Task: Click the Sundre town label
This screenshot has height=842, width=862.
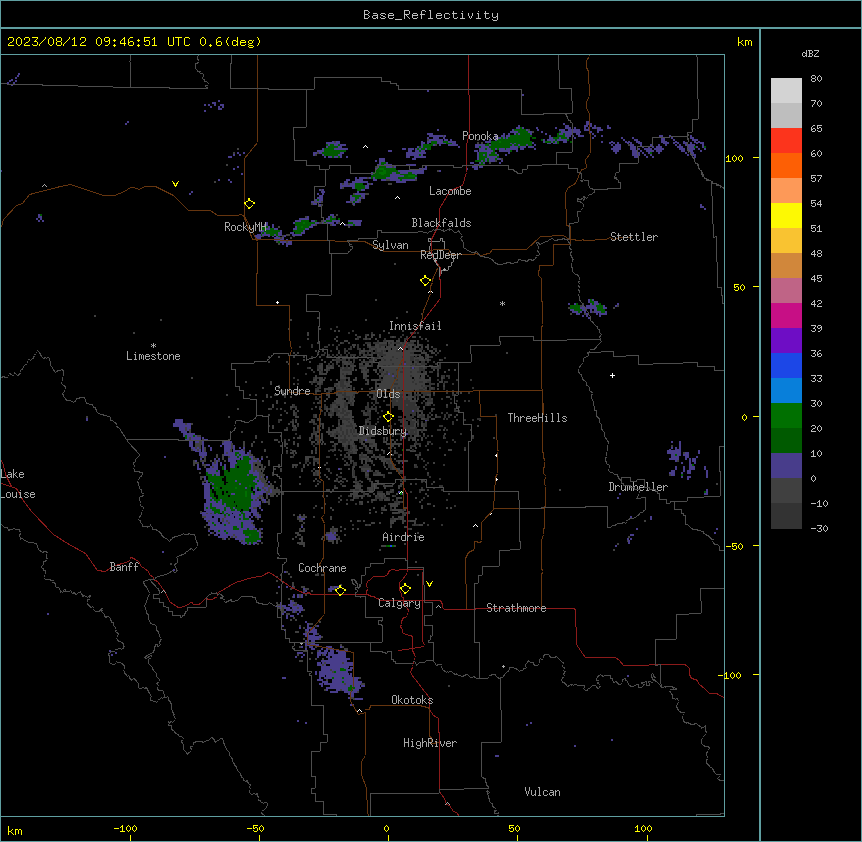Action: pos(292,391)
